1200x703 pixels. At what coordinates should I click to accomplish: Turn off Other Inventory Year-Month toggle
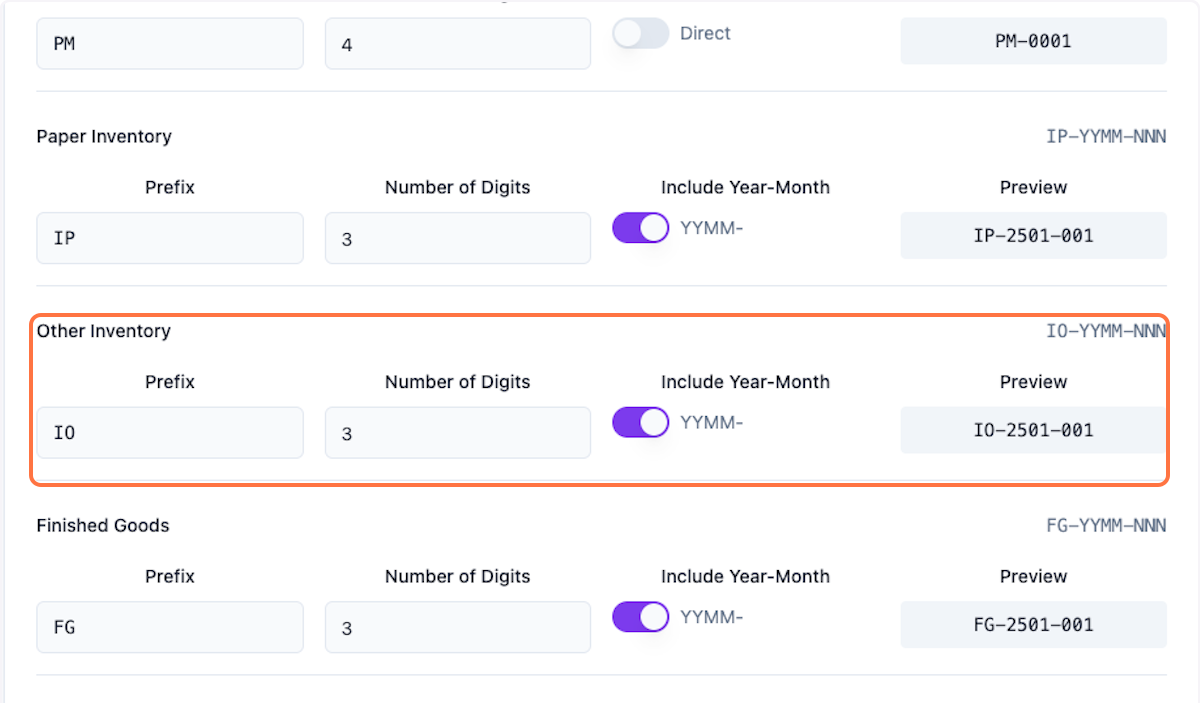pos(640,422)
